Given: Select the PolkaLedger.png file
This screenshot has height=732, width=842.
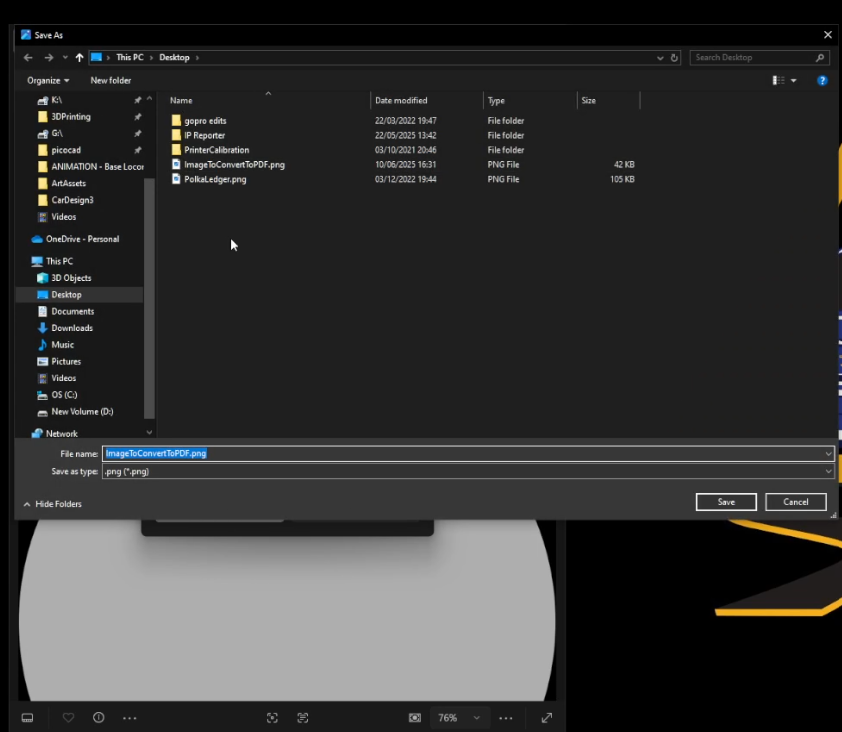Looking at the screenshot, I should 215,179.
